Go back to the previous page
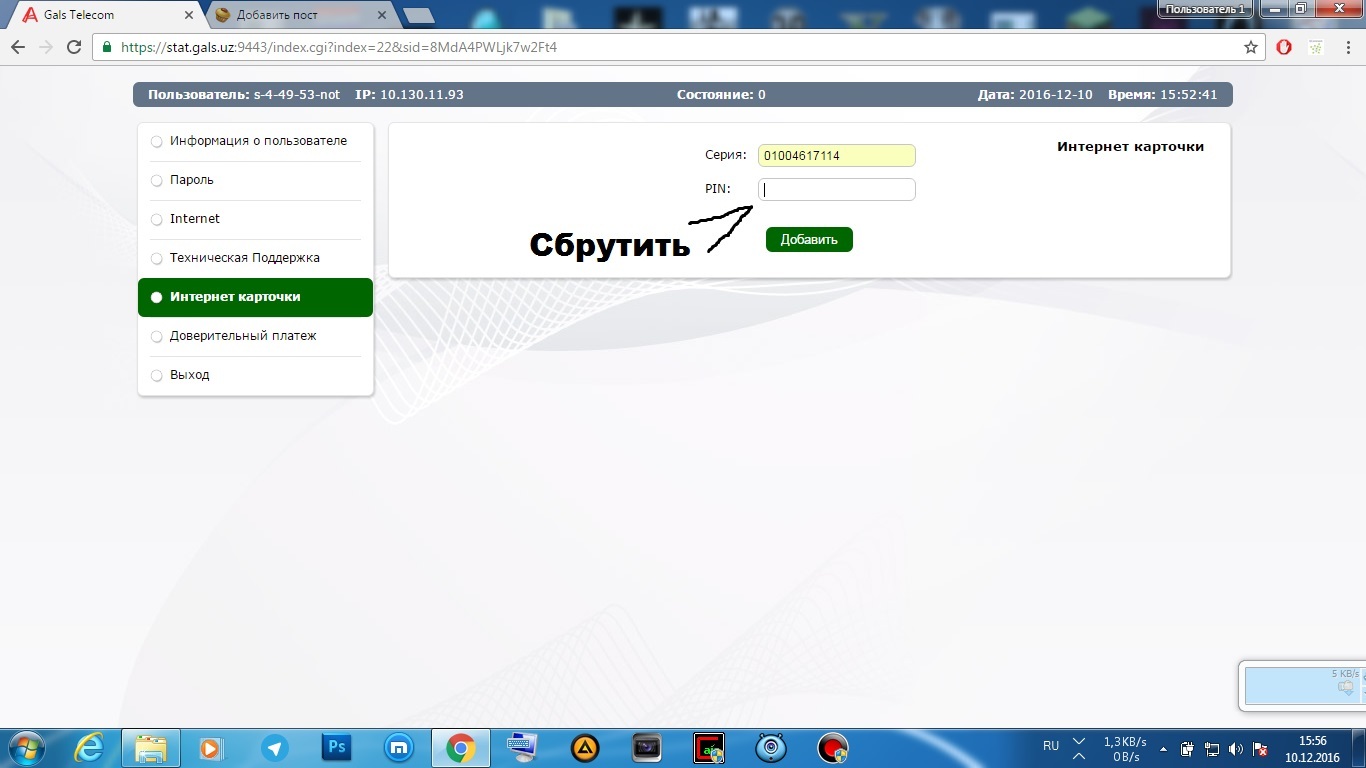Viewport: 1366px width, 768px height. pos(18,47)
